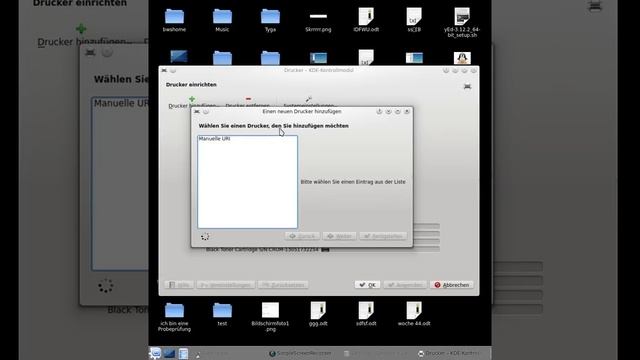Switch to SimpleScreenRecorder in taskbar
Screen dimensions: 640x360
pyautogui.click(x=300, y=353)
